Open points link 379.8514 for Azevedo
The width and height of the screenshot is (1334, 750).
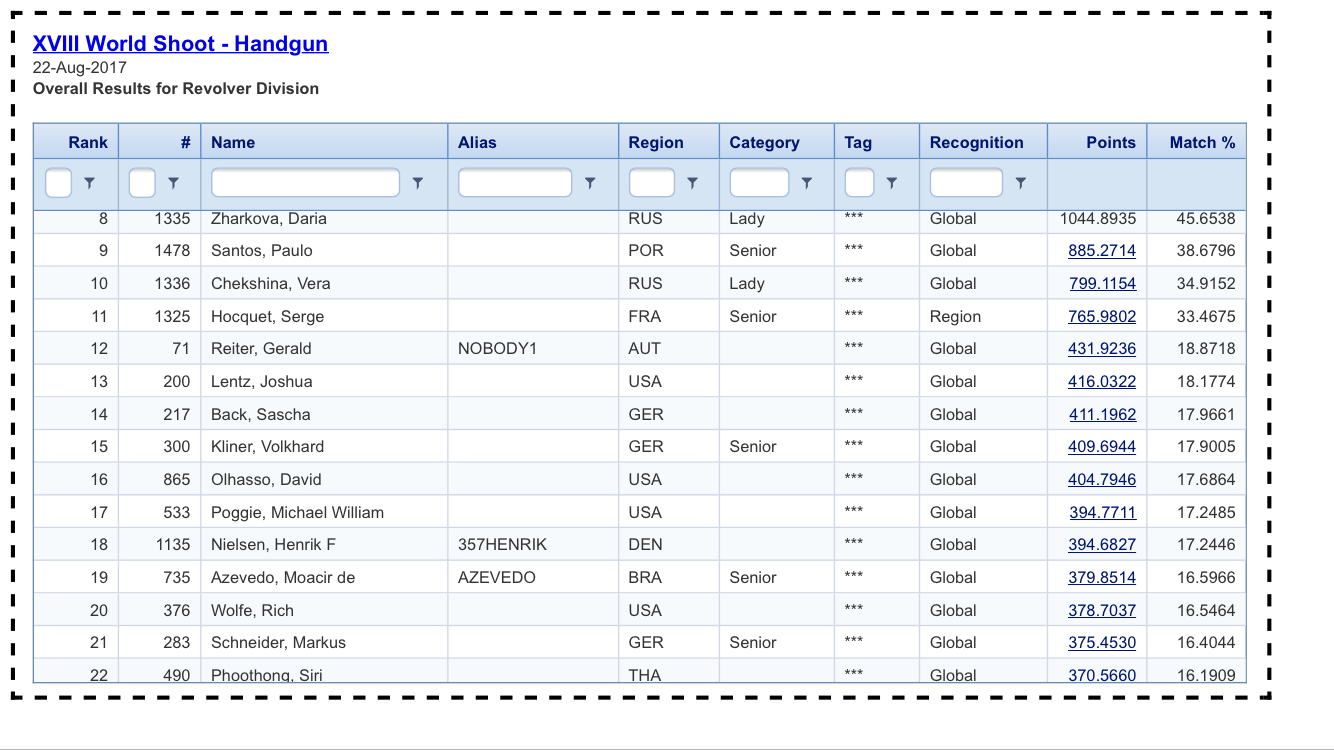pos(1102,578)
